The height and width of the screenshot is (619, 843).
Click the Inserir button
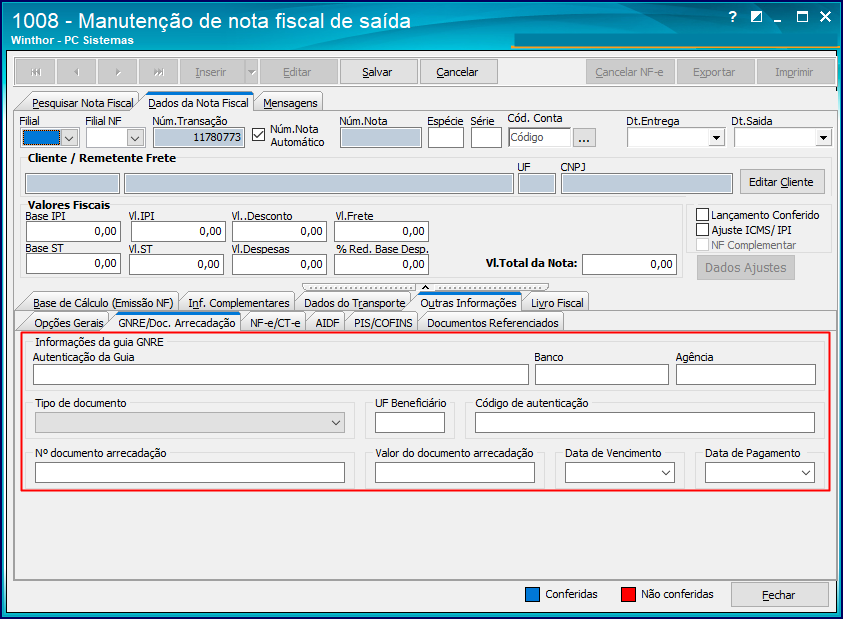212,72
